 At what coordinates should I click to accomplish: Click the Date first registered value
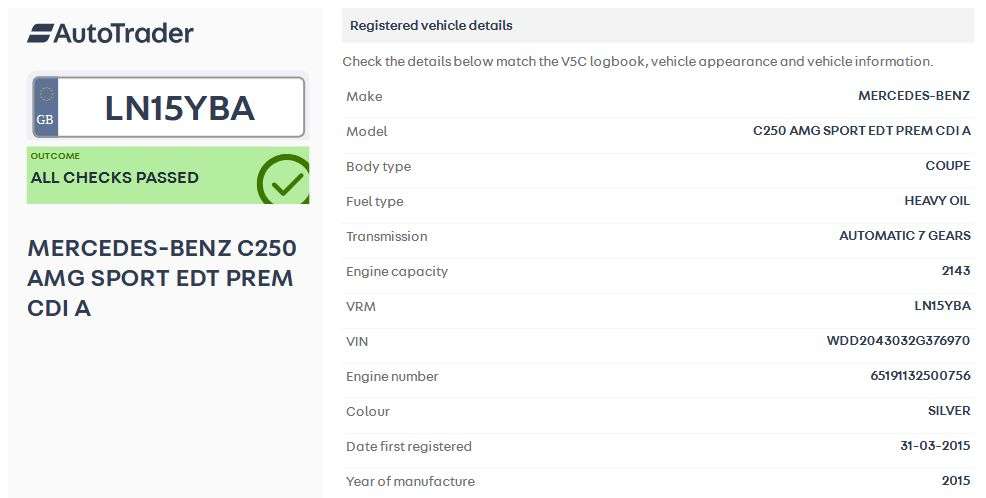(x=934, y=446)
